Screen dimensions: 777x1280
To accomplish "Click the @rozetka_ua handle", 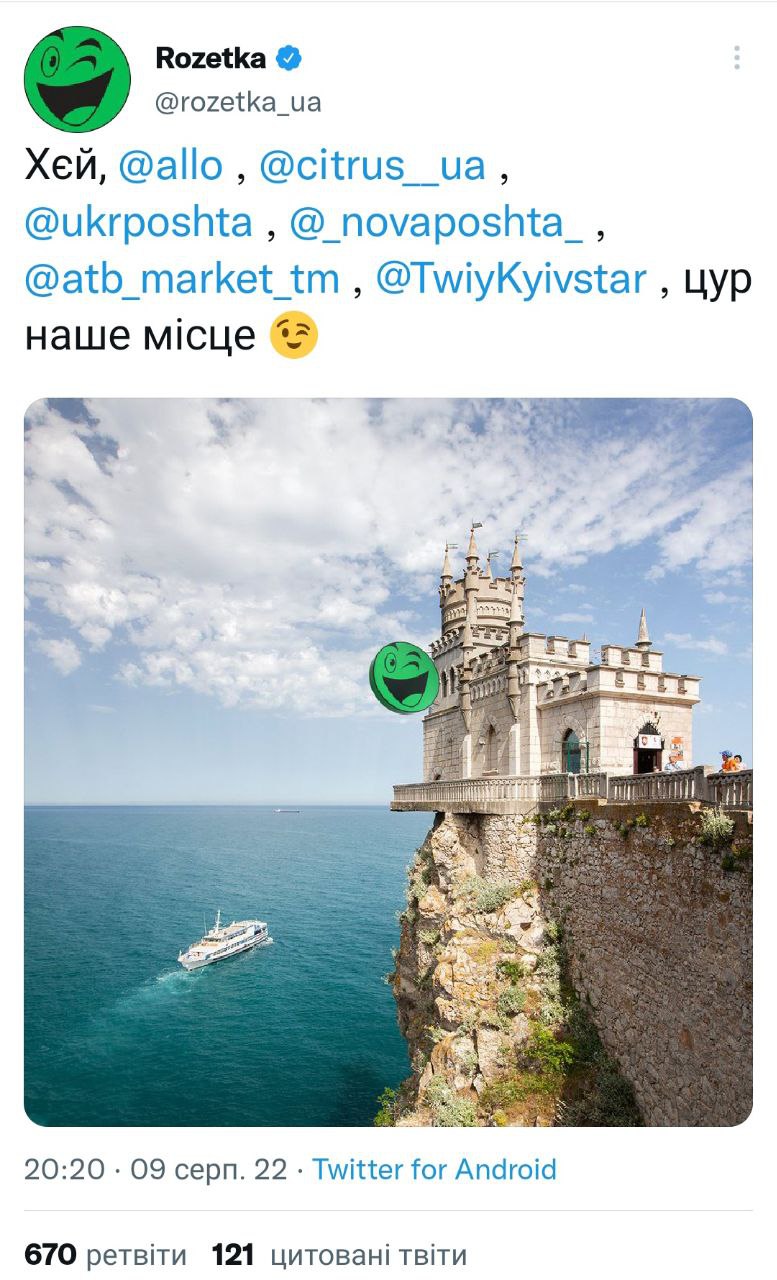I will coord(238,103).
